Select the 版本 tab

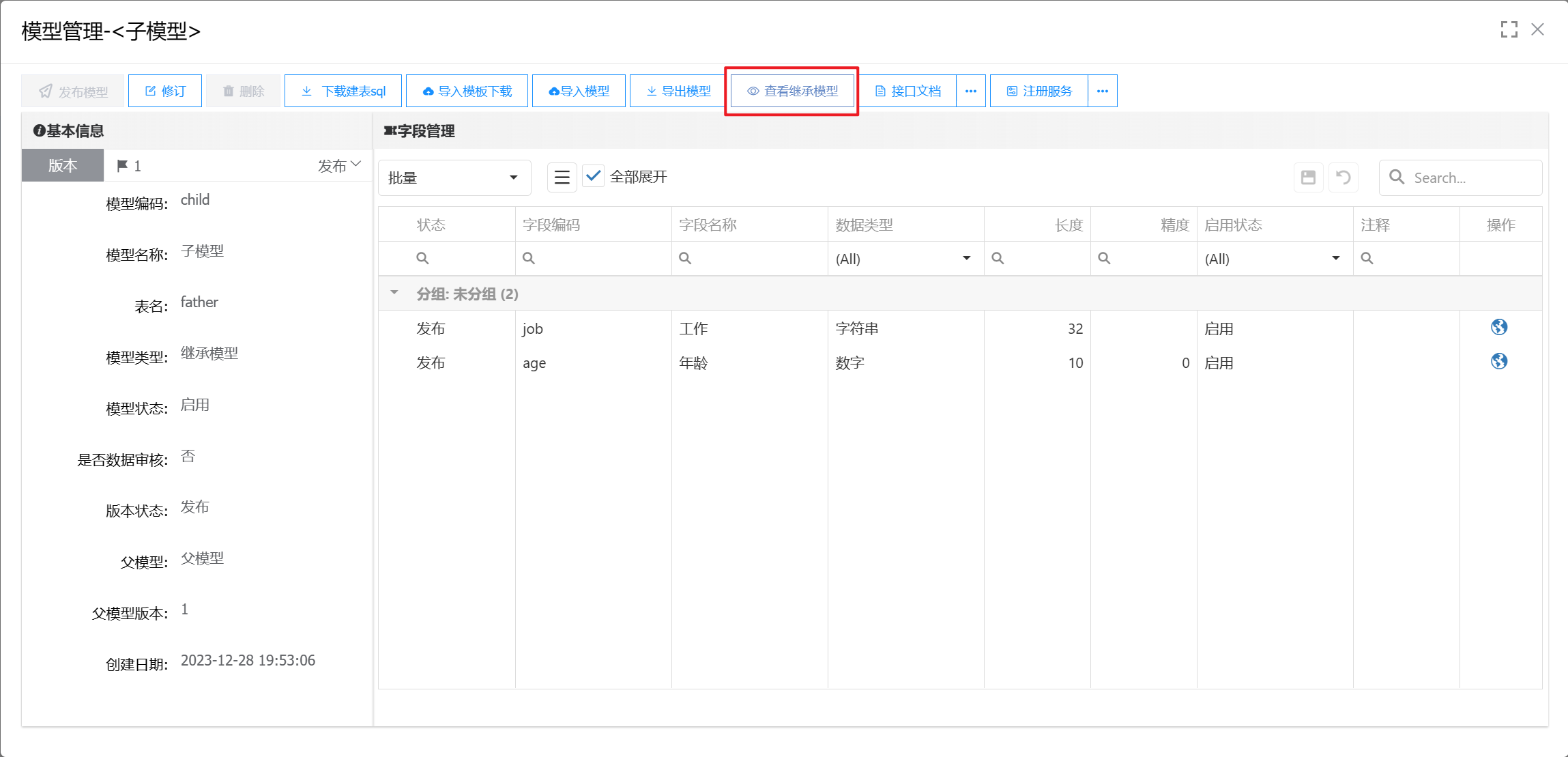[x=63, y=166]
